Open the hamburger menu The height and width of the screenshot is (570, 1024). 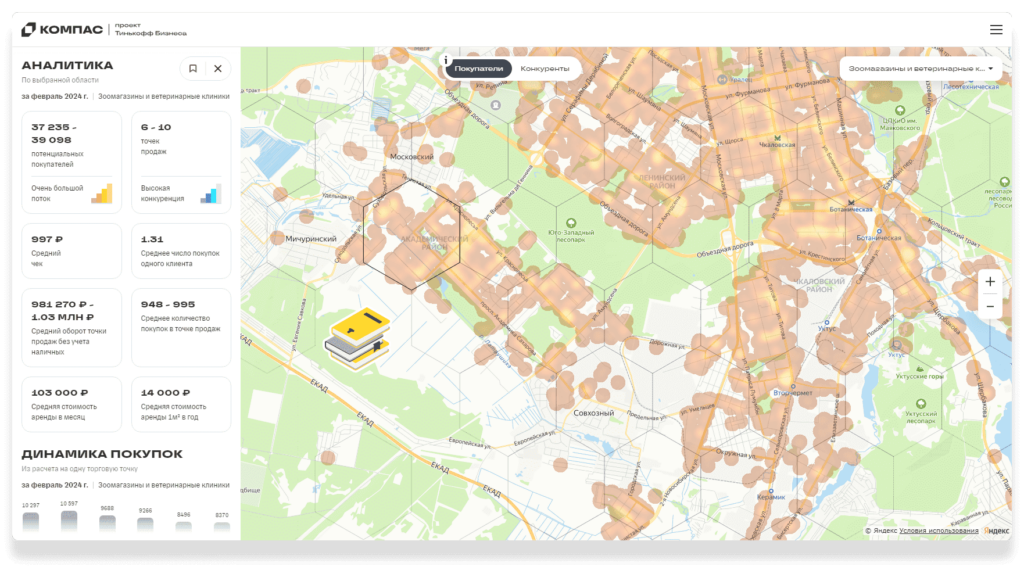[995, 29]
